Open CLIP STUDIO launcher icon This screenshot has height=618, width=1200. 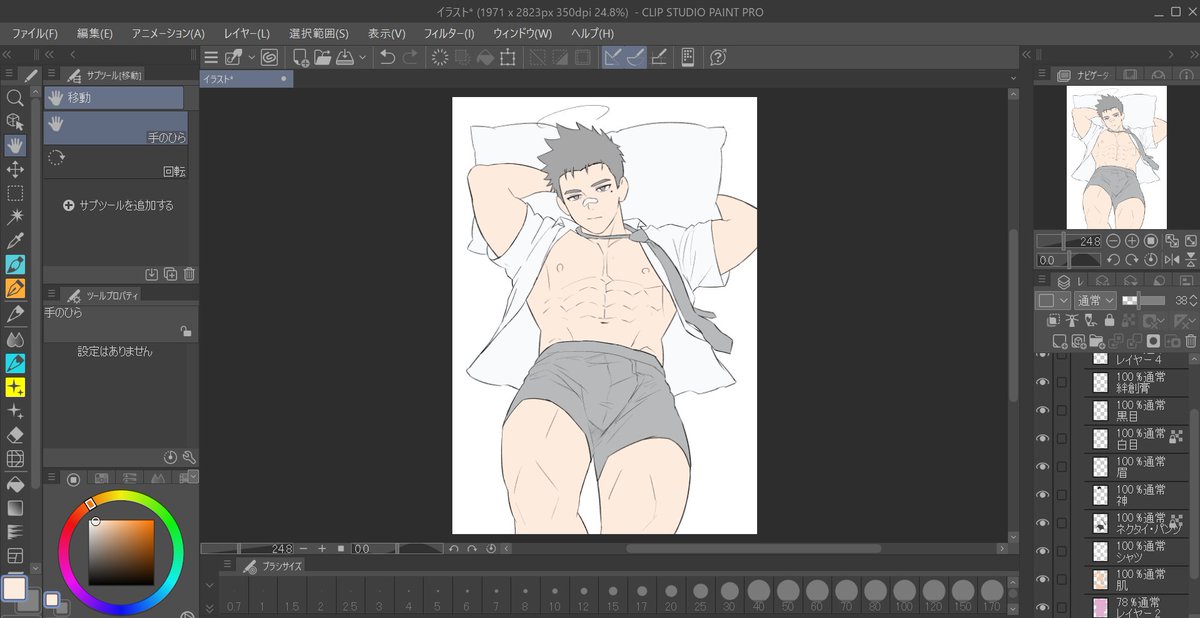coord(268,57)
